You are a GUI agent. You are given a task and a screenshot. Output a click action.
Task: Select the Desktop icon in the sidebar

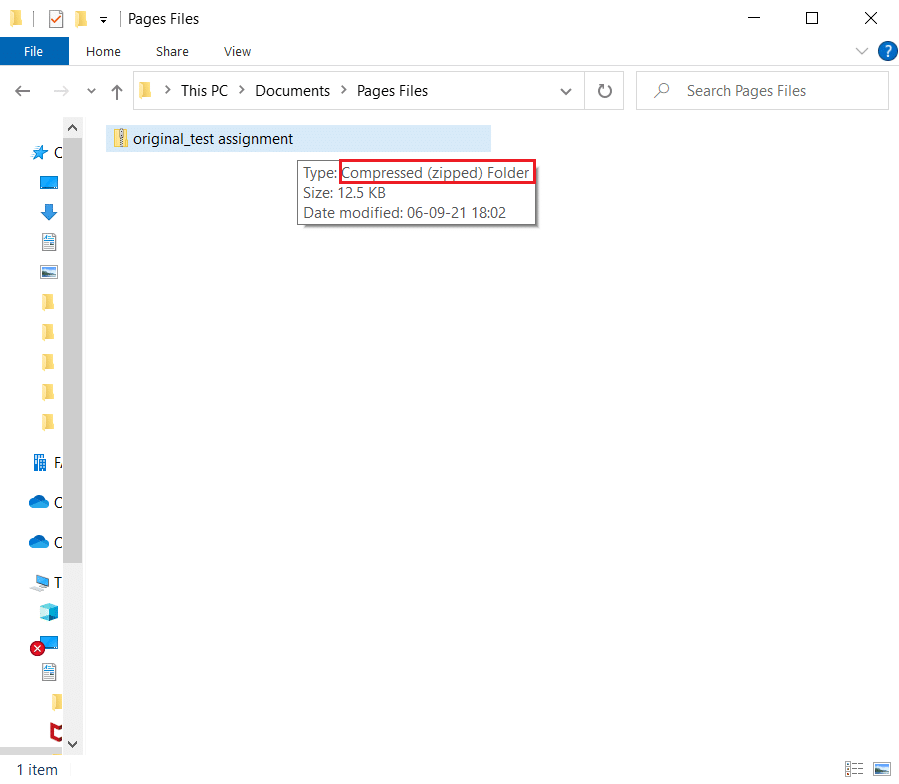point(48,182)
